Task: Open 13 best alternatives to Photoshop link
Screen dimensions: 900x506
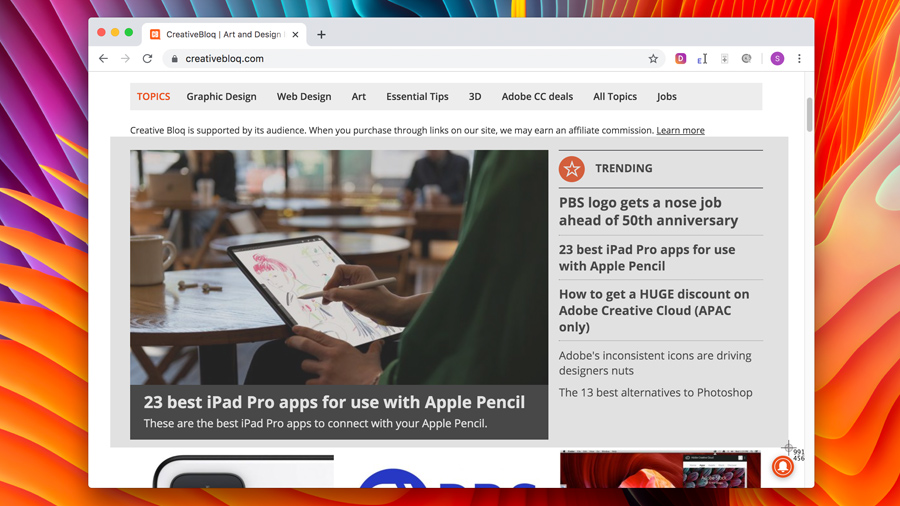Action: [655, 392]
